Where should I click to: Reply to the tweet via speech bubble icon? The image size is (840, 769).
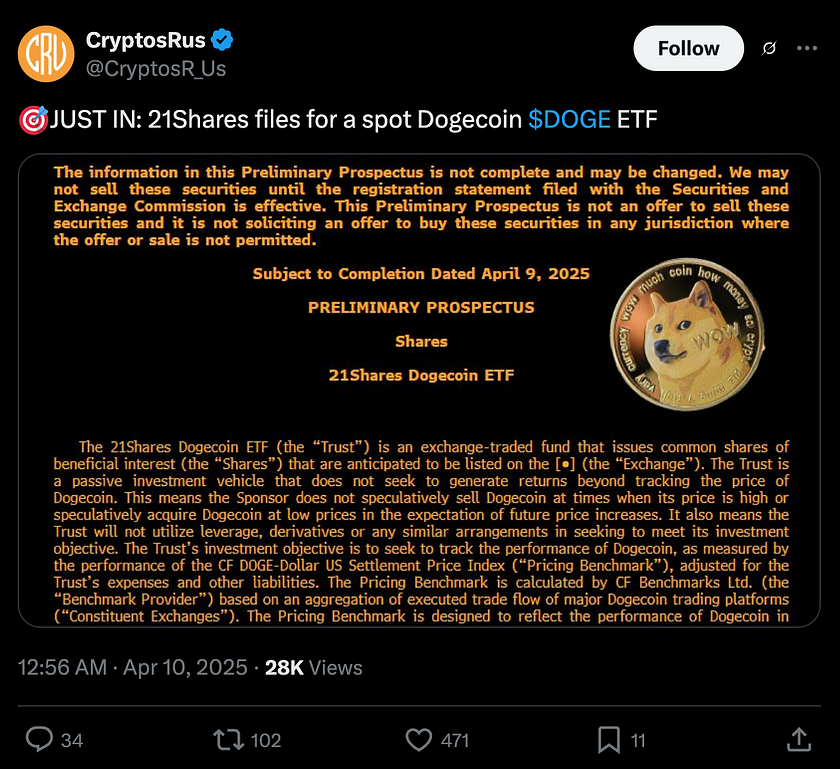point(39,740)
